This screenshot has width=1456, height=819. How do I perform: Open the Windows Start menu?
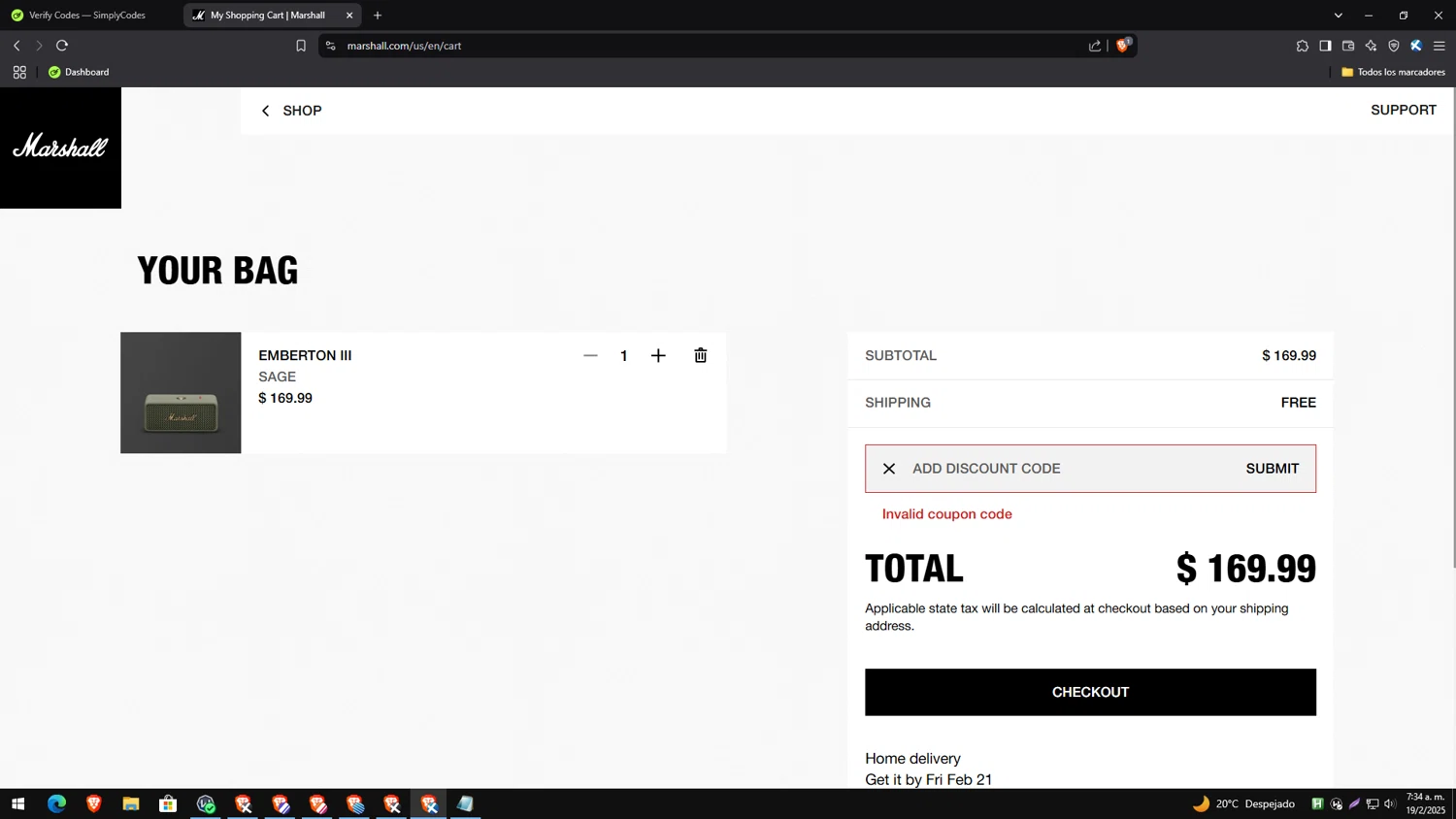point(17,803)
